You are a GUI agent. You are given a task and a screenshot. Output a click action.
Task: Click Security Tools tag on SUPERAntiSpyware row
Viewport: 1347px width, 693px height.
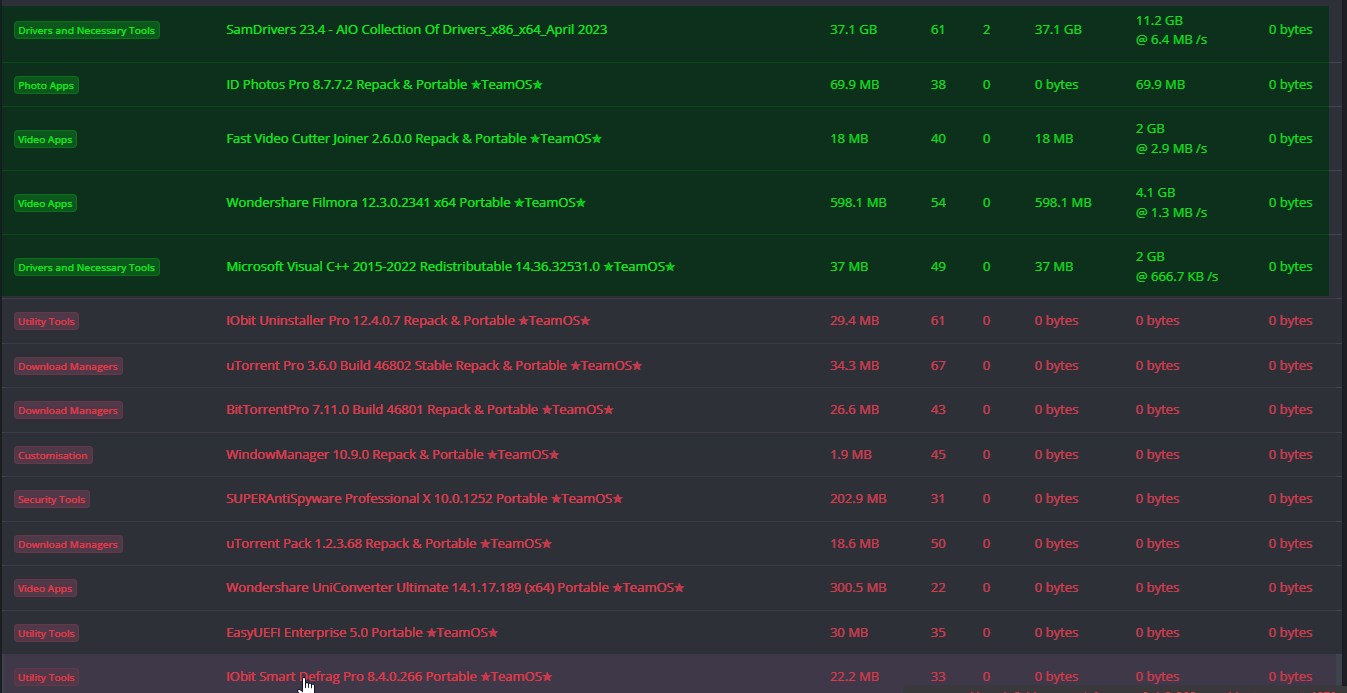tap(52, 500)
